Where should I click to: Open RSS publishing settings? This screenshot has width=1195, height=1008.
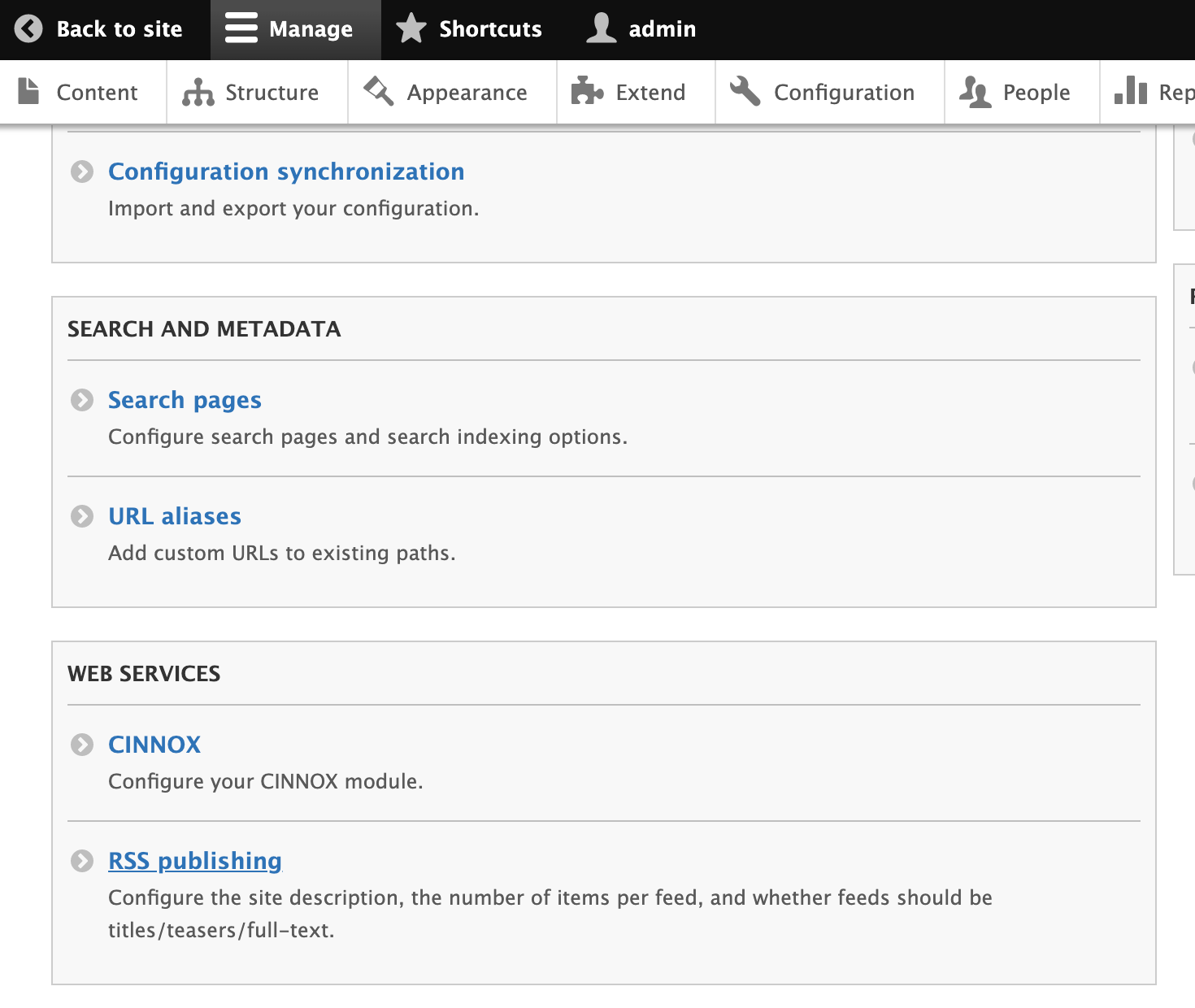195,861
